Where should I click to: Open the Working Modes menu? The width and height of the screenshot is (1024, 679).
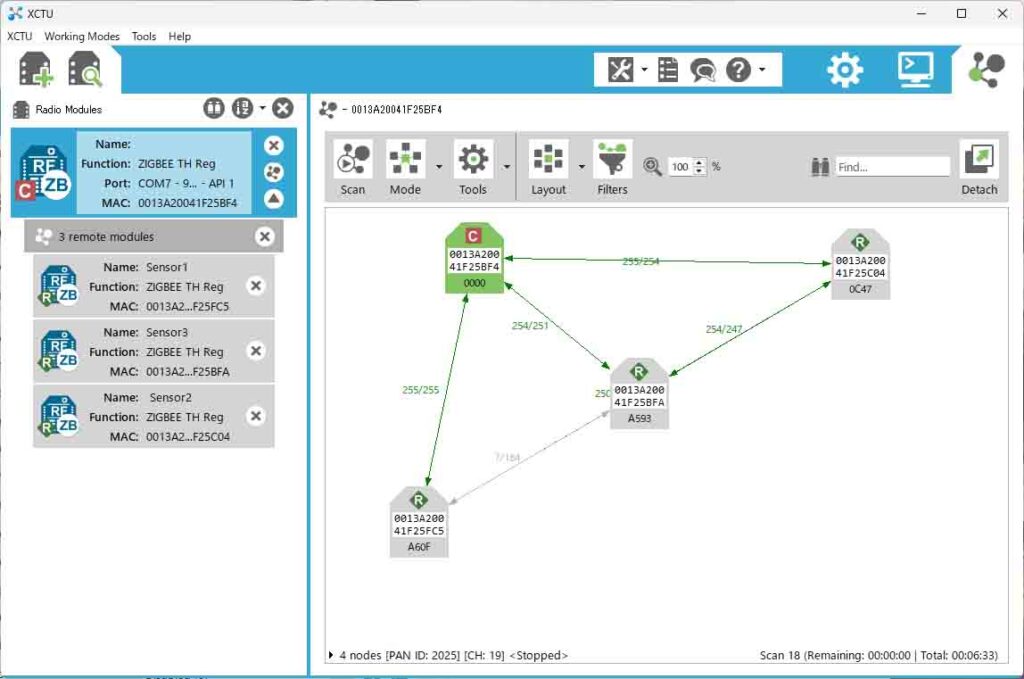[x=82, y=37]
